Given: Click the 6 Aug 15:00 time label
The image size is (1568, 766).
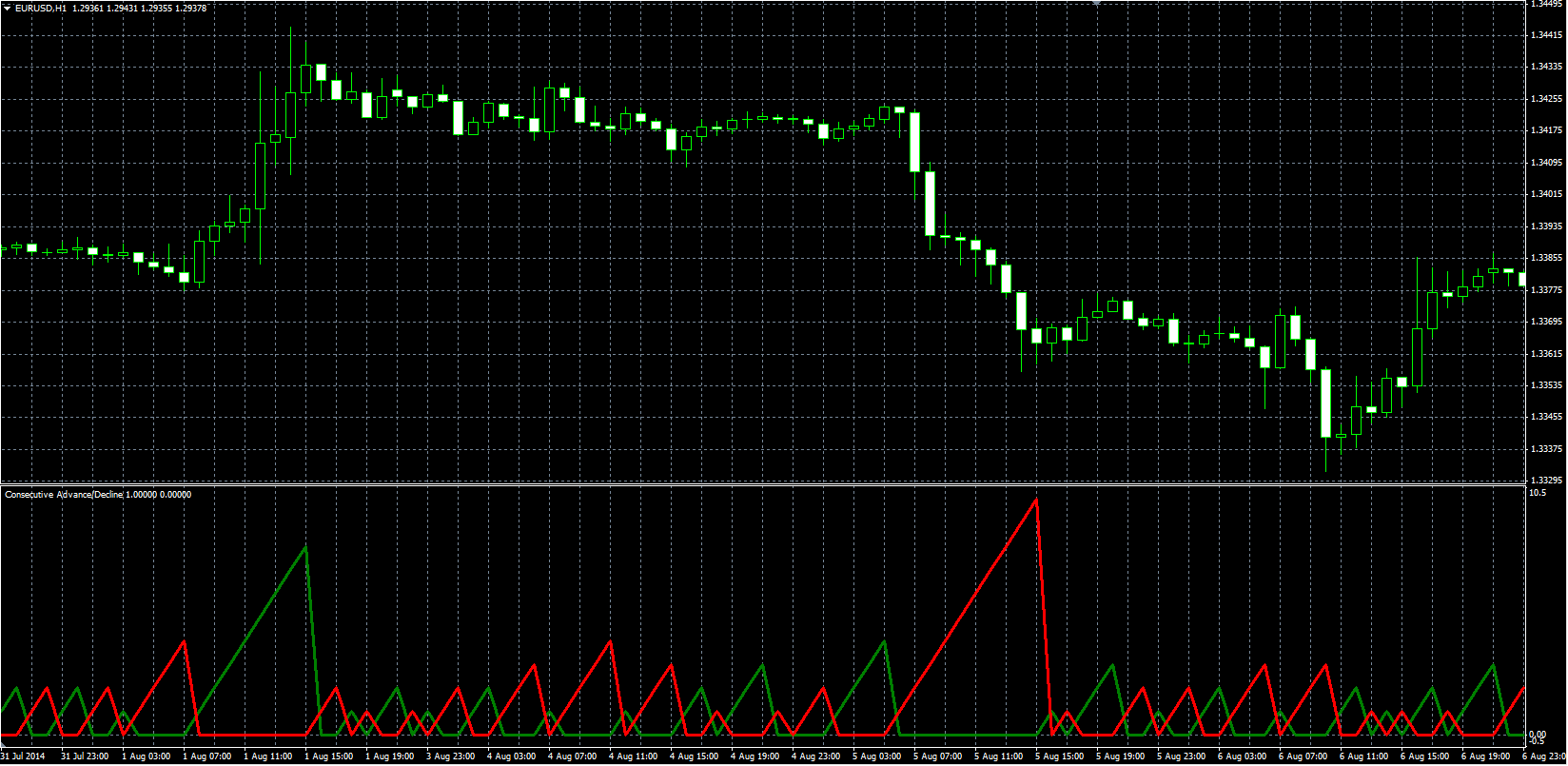Looking at the screenshot, I should [1425, 756].
